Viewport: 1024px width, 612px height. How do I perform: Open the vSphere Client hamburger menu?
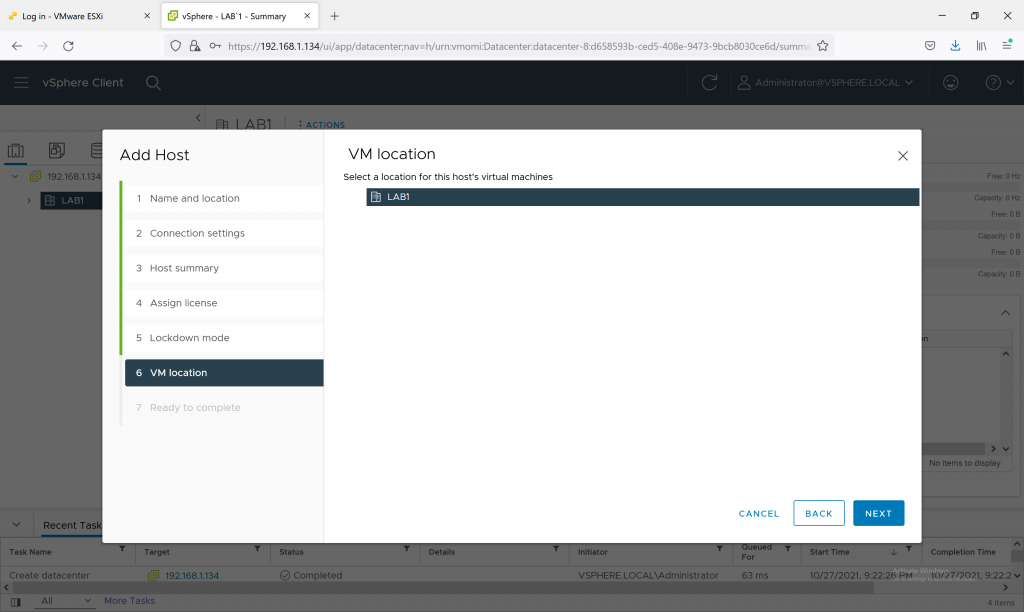click(x=22, y=82)
